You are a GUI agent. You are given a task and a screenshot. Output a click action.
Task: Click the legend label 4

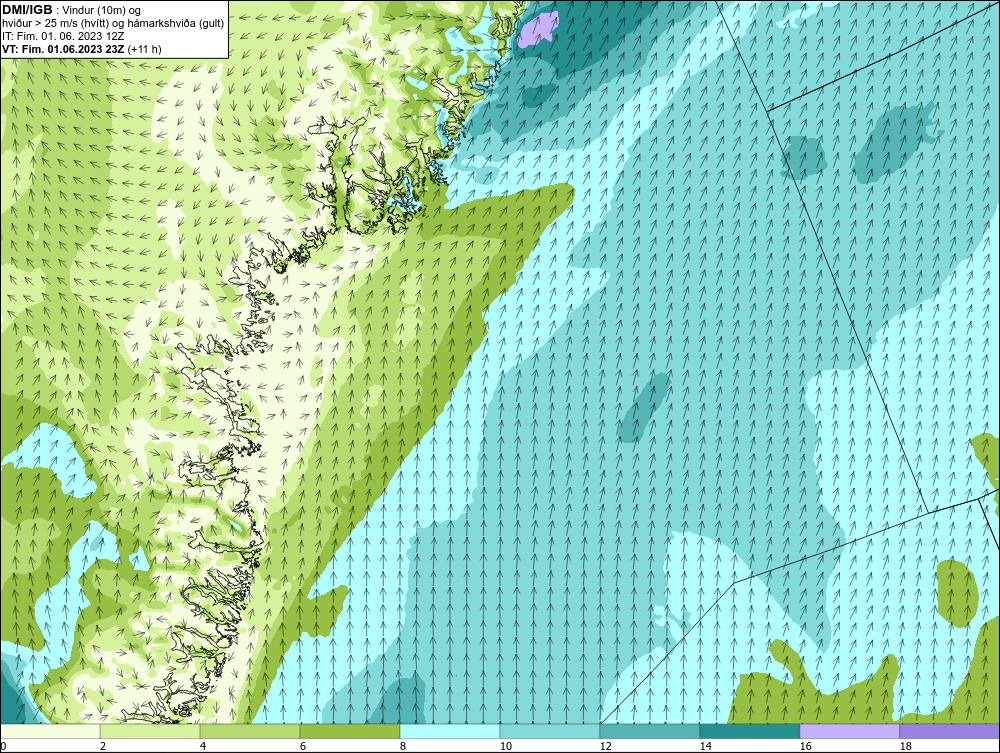point(203,747)
